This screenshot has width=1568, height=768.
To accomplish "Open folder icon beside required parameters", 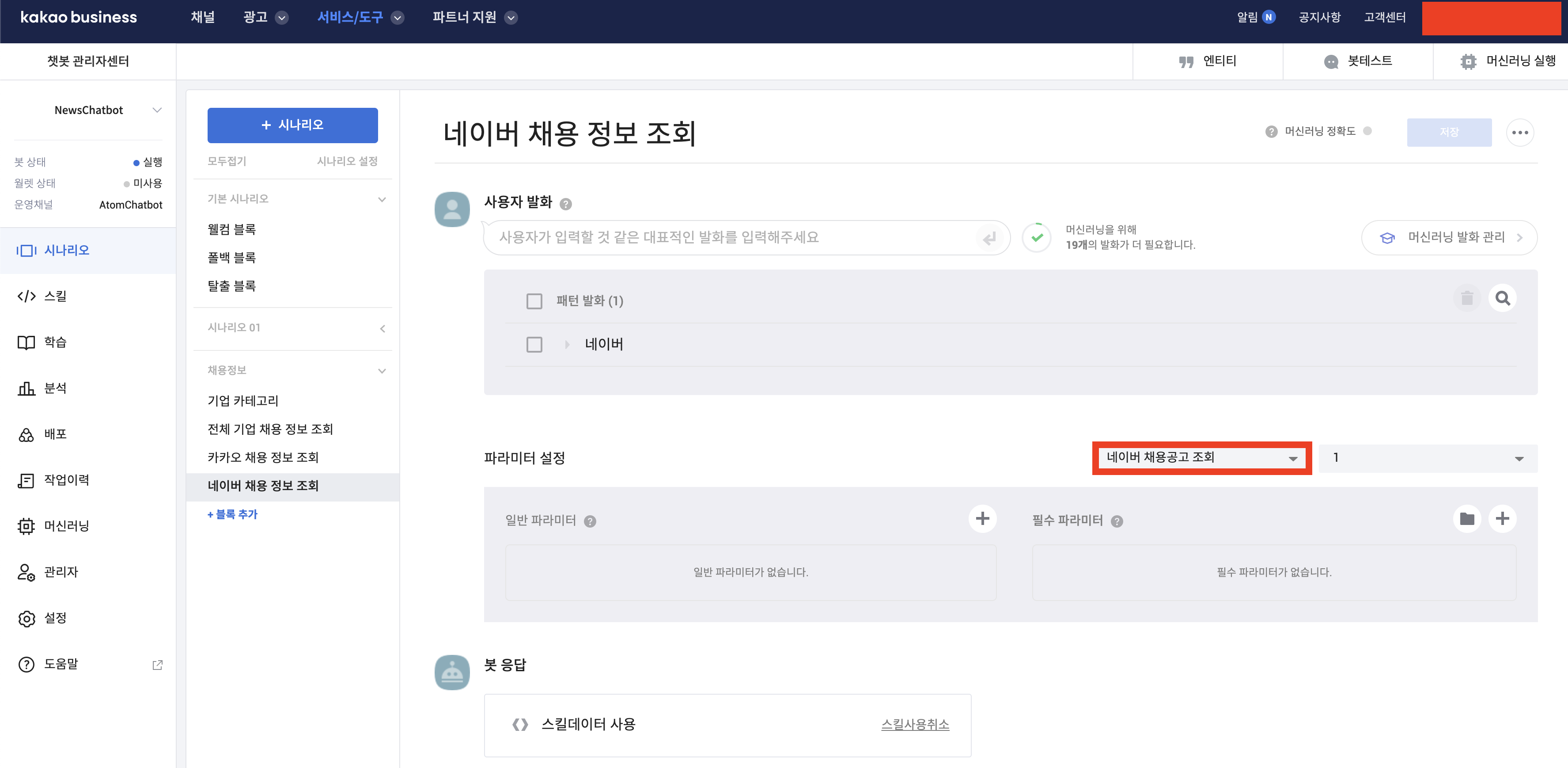I will (1467, 519).
